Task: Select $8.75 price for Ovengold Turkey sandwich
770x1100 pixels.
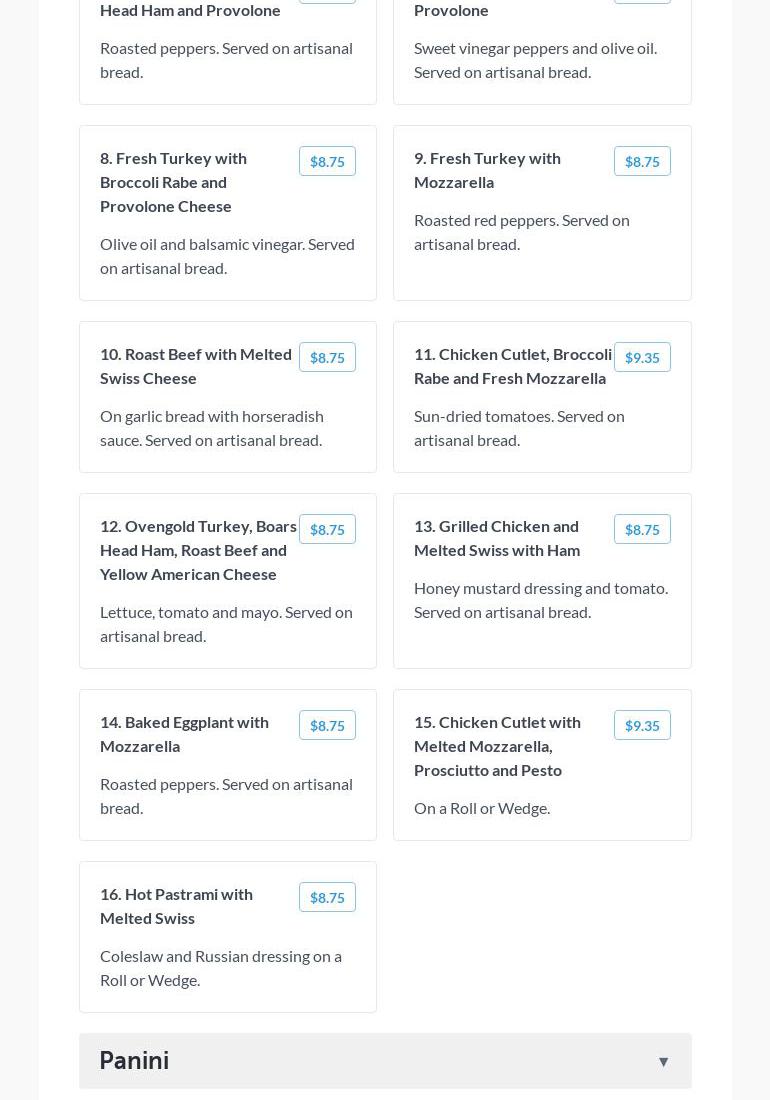Action: (x=327, y=529)
